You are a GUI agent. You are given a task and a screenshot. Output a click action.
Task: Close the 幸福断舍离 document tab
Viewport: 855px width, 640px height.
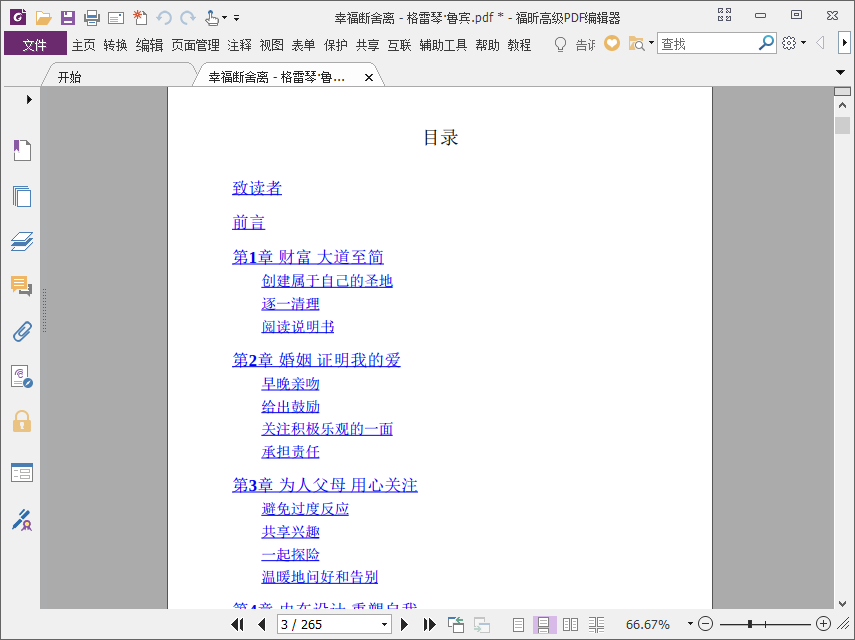[369, 77]
